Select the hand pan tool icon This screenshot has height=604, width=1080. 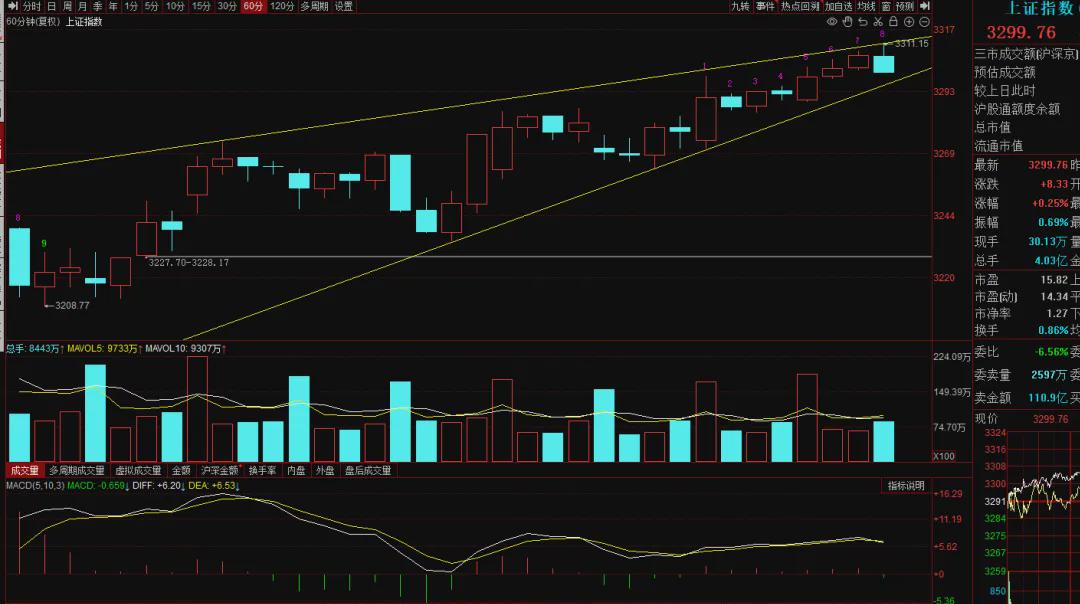(x=847, y=22)
